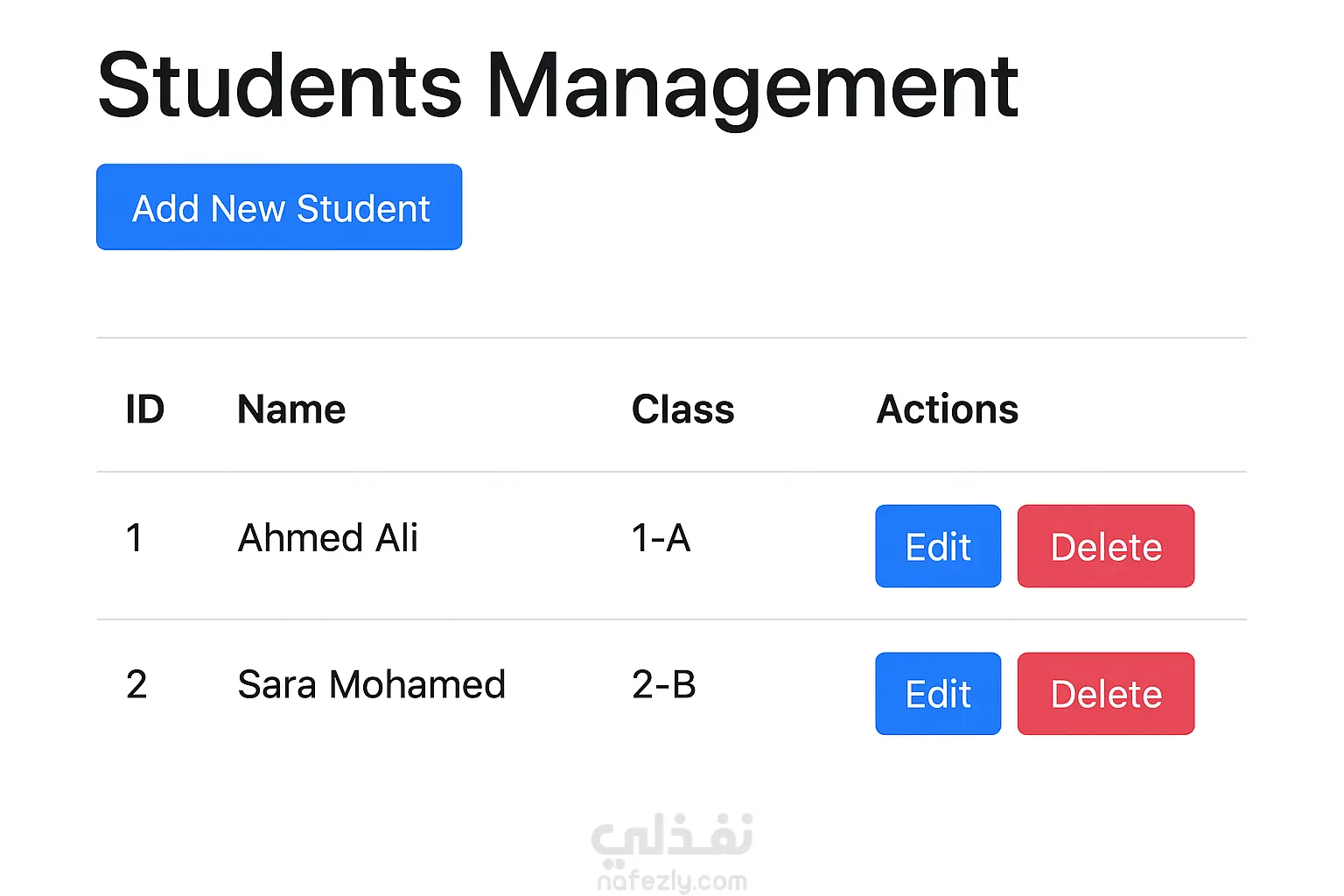The width and height of the screenshot is (1344, 896).
Task: Delete the Ahmed Ali student record
Action: [1106, 546]
